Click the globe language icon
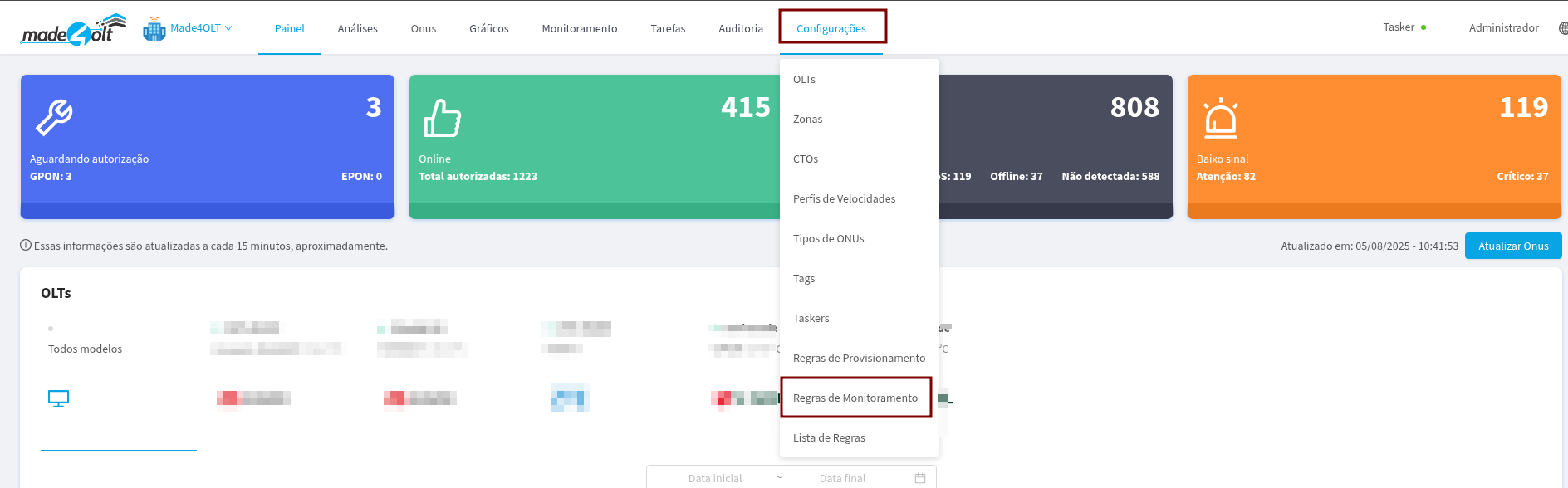Screen dimensions: 1568x488 coord(1562,28)
